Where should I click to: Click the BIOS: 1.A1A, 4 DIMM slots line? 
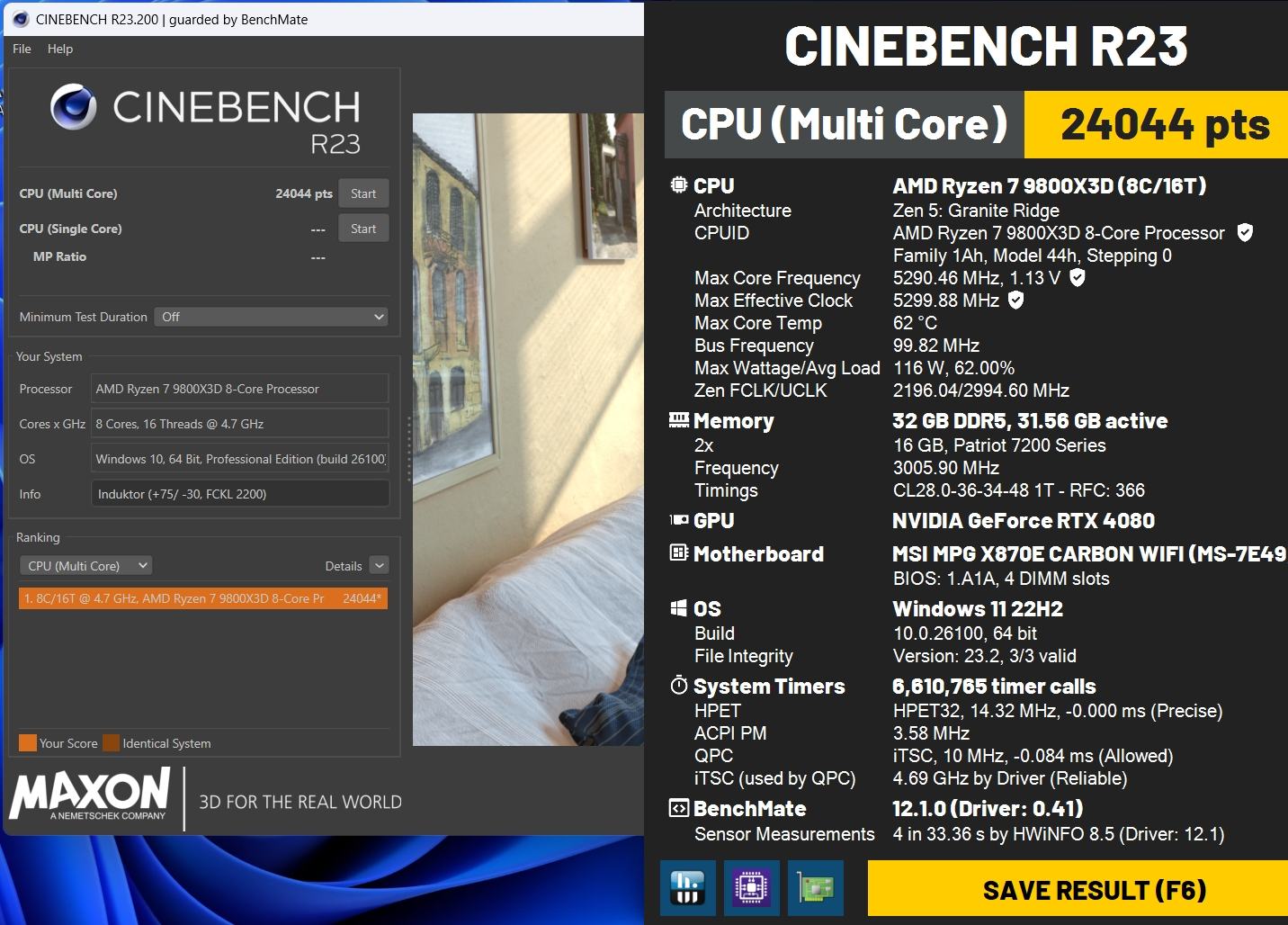(1001, 579)
